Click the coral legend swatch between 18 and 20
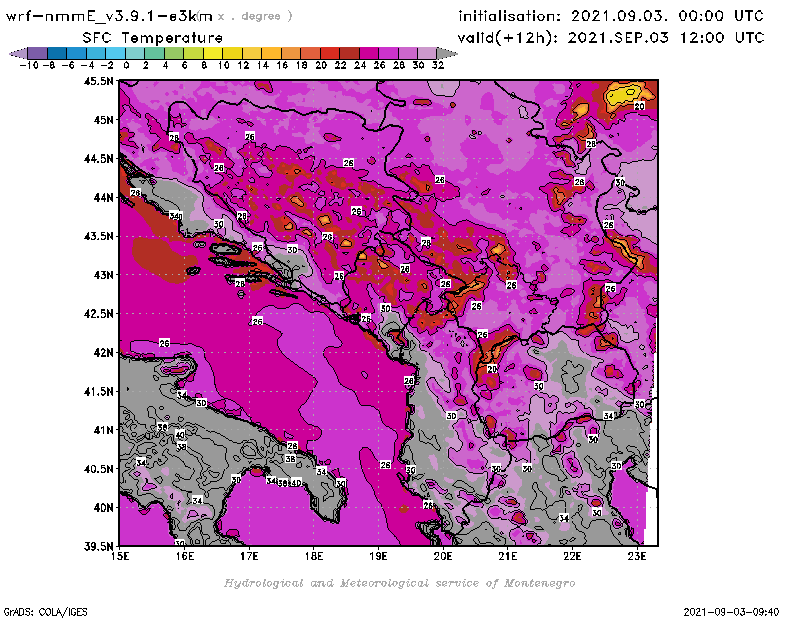The width and height of the screenshot is (800, 618). coord(310,53)
